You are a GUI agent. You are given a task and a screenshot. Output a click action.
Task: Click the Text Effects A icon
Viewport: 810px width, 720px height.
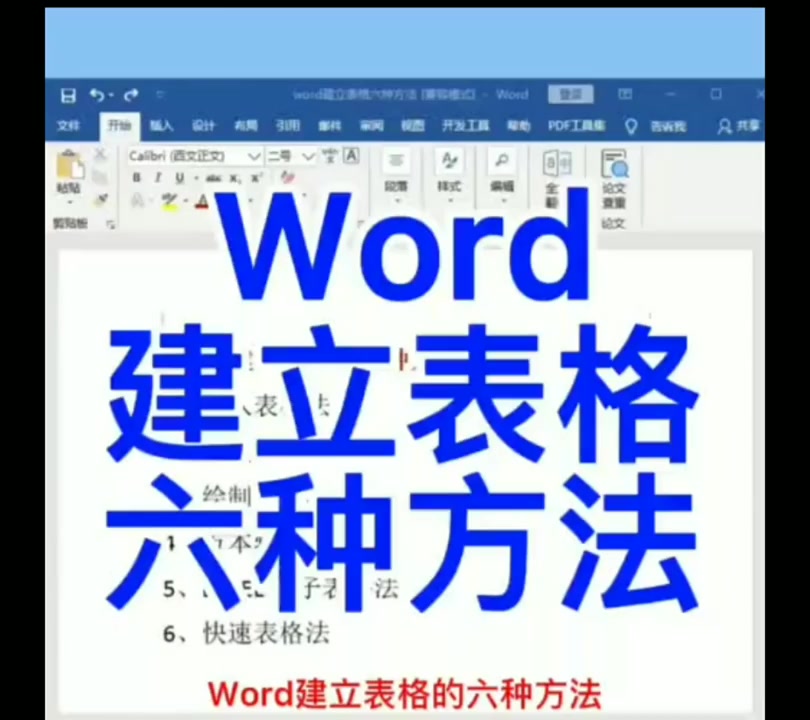point(137,200)
